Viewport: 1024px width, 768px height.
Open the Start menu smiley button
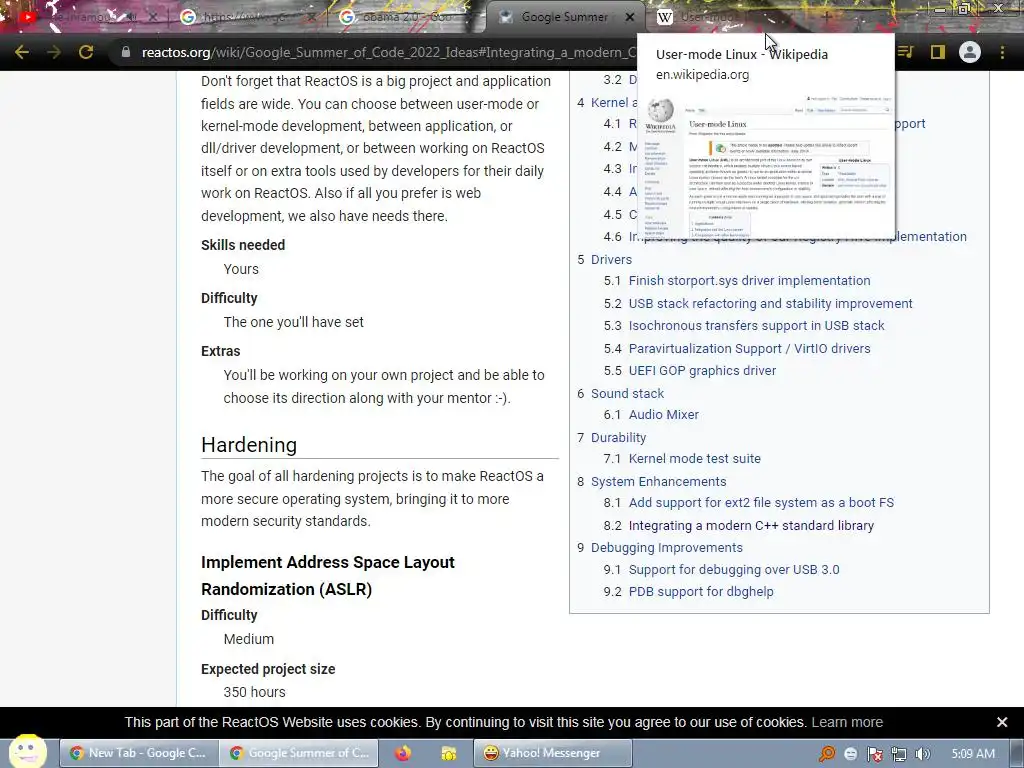click(x=27, y=752)
